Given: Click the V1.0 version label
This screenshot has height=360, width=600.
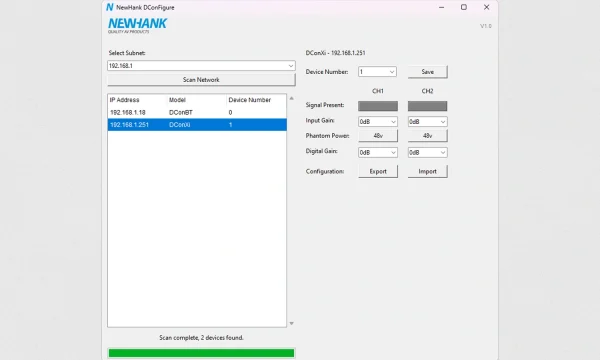Looking at the screenshot, I should tap(486, 26).
